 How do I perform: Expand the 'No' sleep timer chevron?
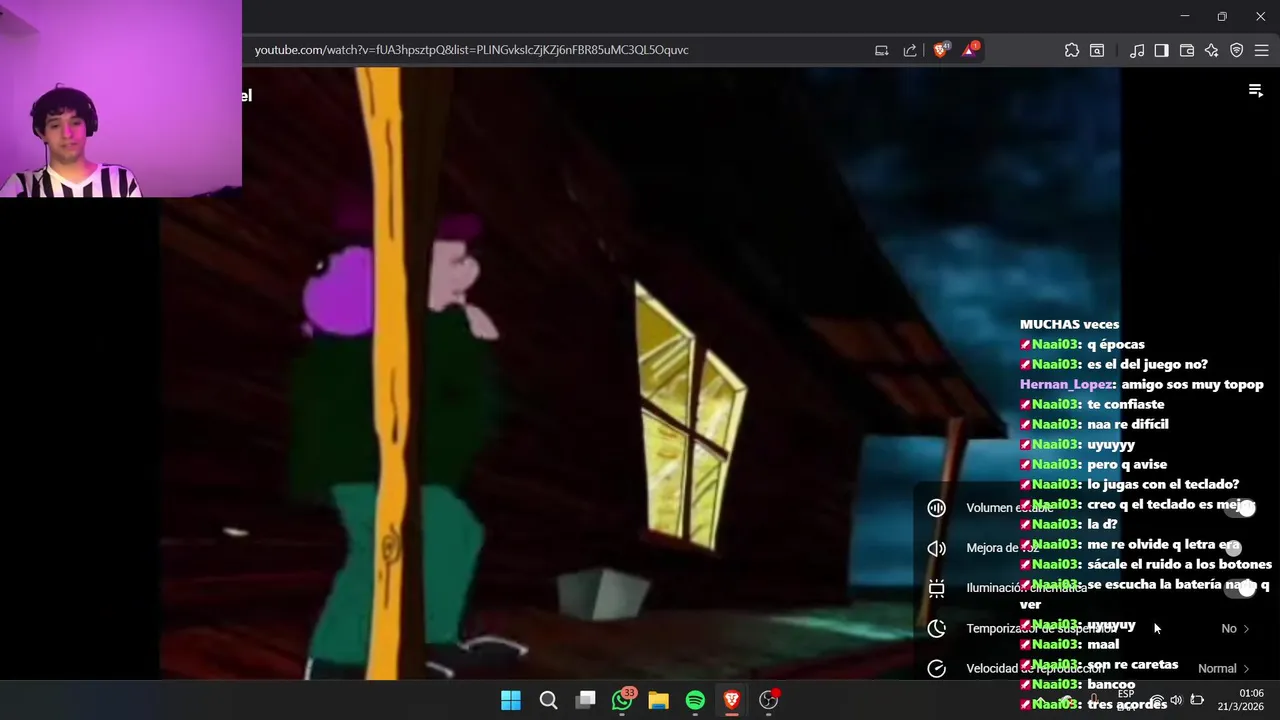tap(1246, 629)
